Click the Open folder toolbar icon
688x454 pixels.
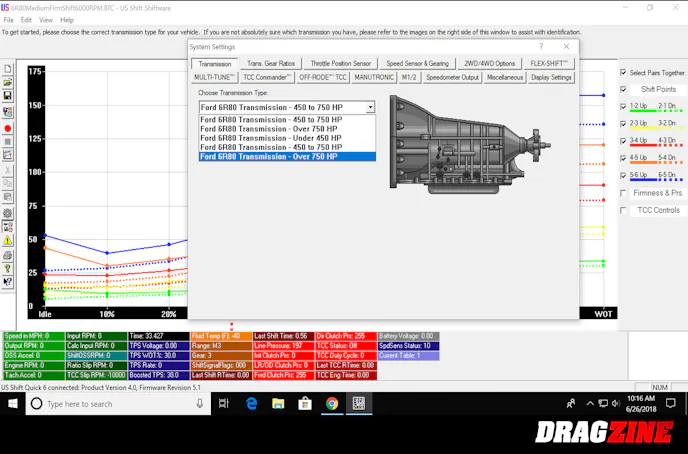[x=8, y=82]
